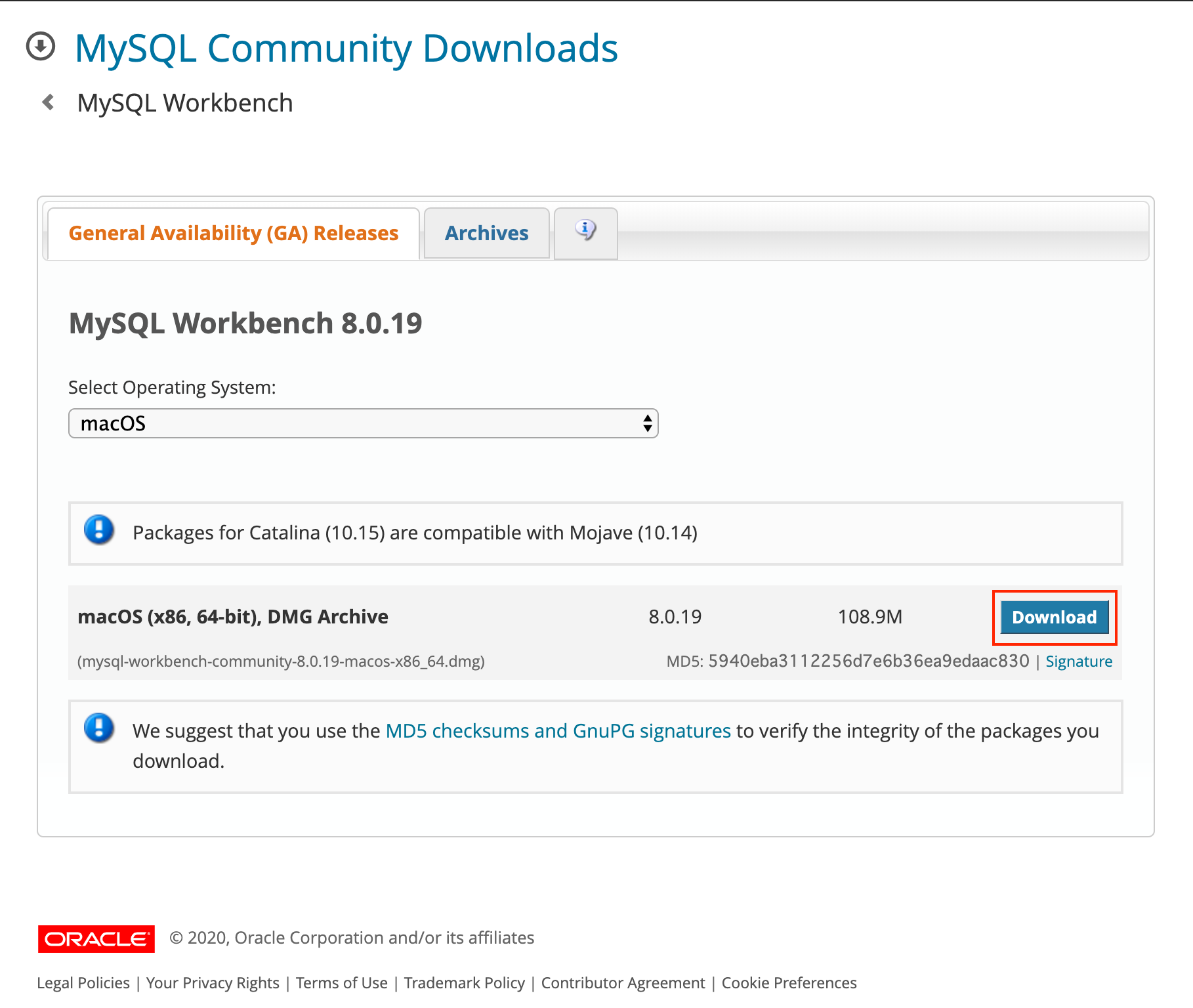Screen dimensions: 1193x1008
Task: Open the info bubble icon tab
Action: (x=585, y=231)
